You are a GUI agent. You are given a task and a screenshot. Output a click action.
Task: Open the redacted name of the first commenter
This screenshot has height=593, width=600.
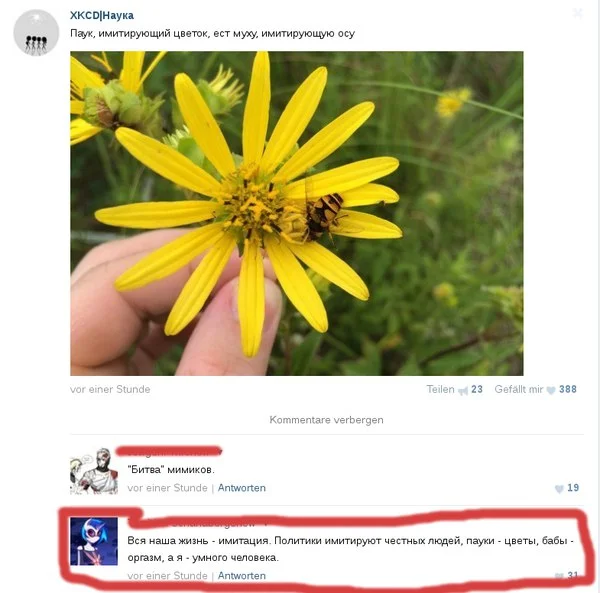[x=169, y=451]
